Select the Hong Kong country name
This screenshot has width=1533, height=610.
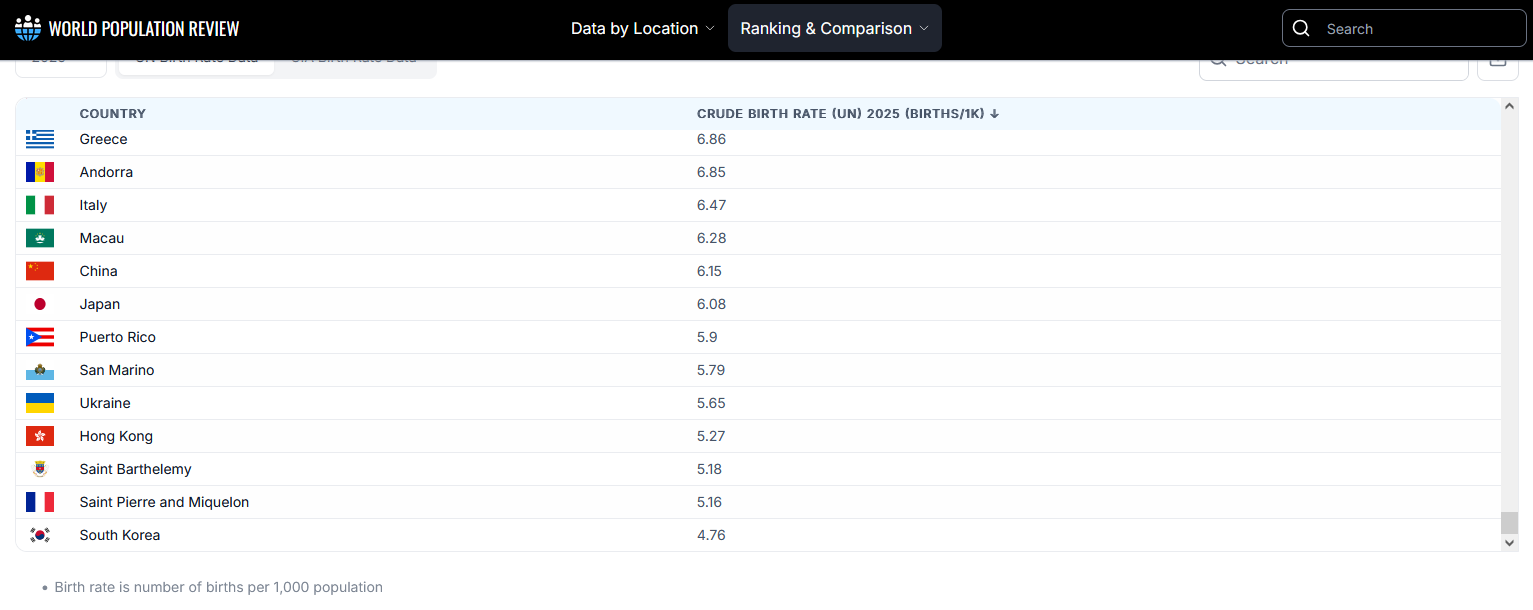116,436
